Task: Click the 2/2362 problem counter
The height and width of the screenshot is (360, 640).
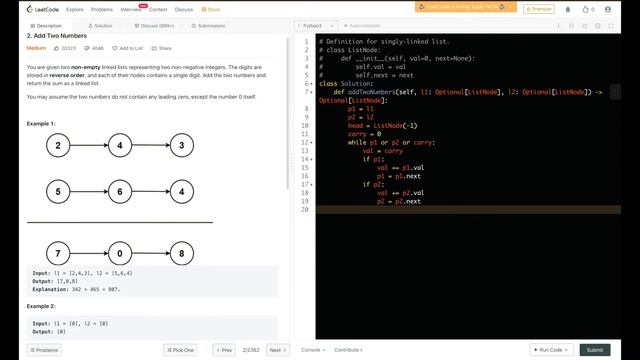Action: click(x=251, y=350)
